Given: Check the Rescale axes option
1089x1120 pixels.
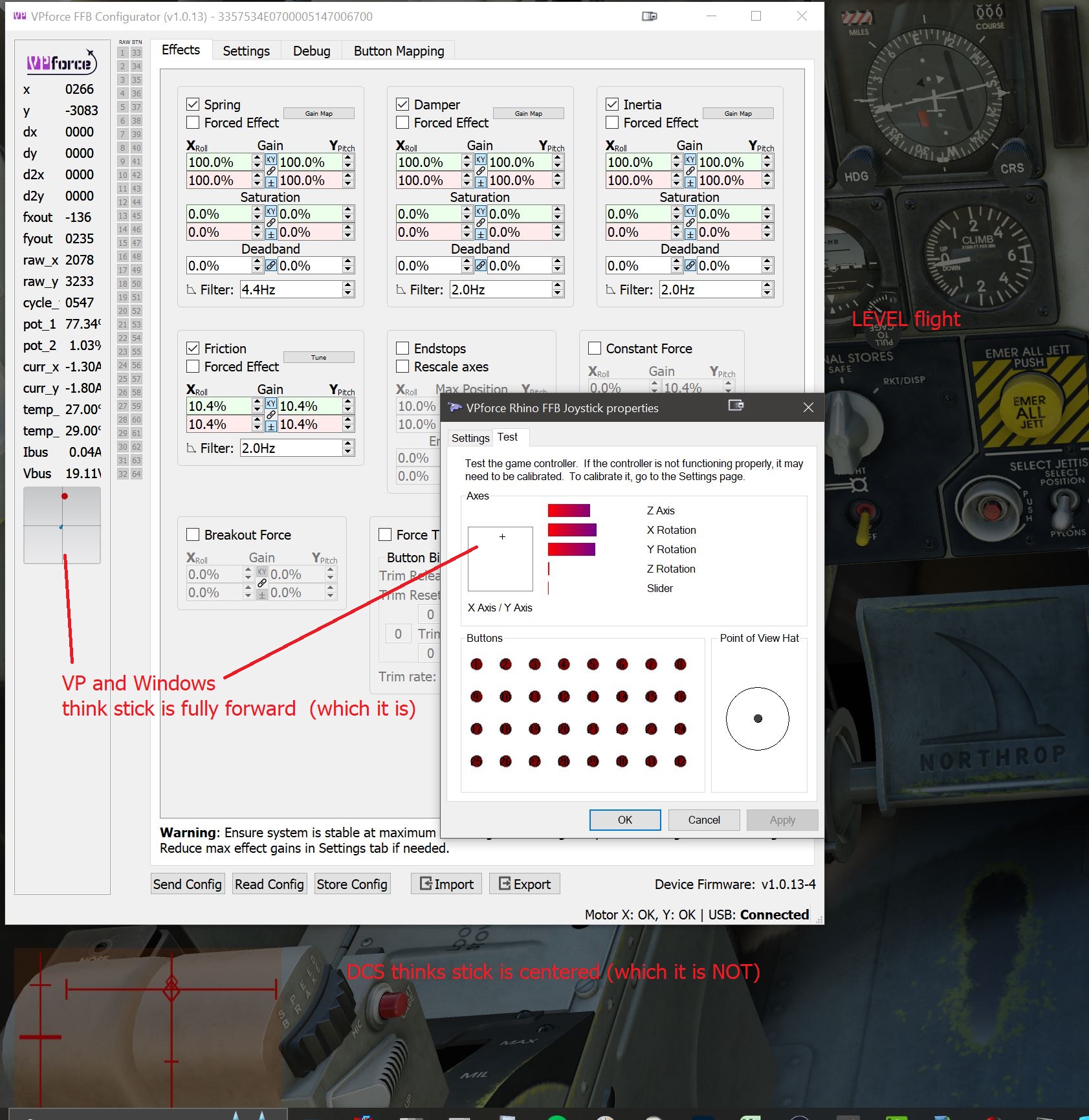Looking at the screenshot, I should point(402,366).
